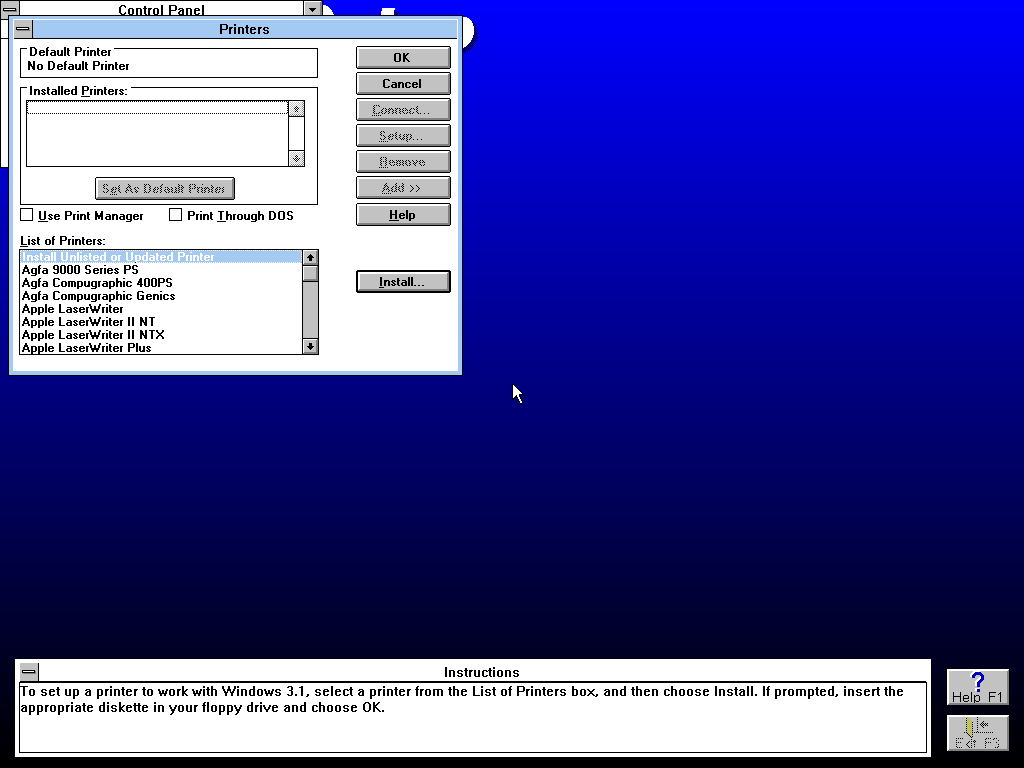
Task: Click the Setup... button
Action: [403, 136]
